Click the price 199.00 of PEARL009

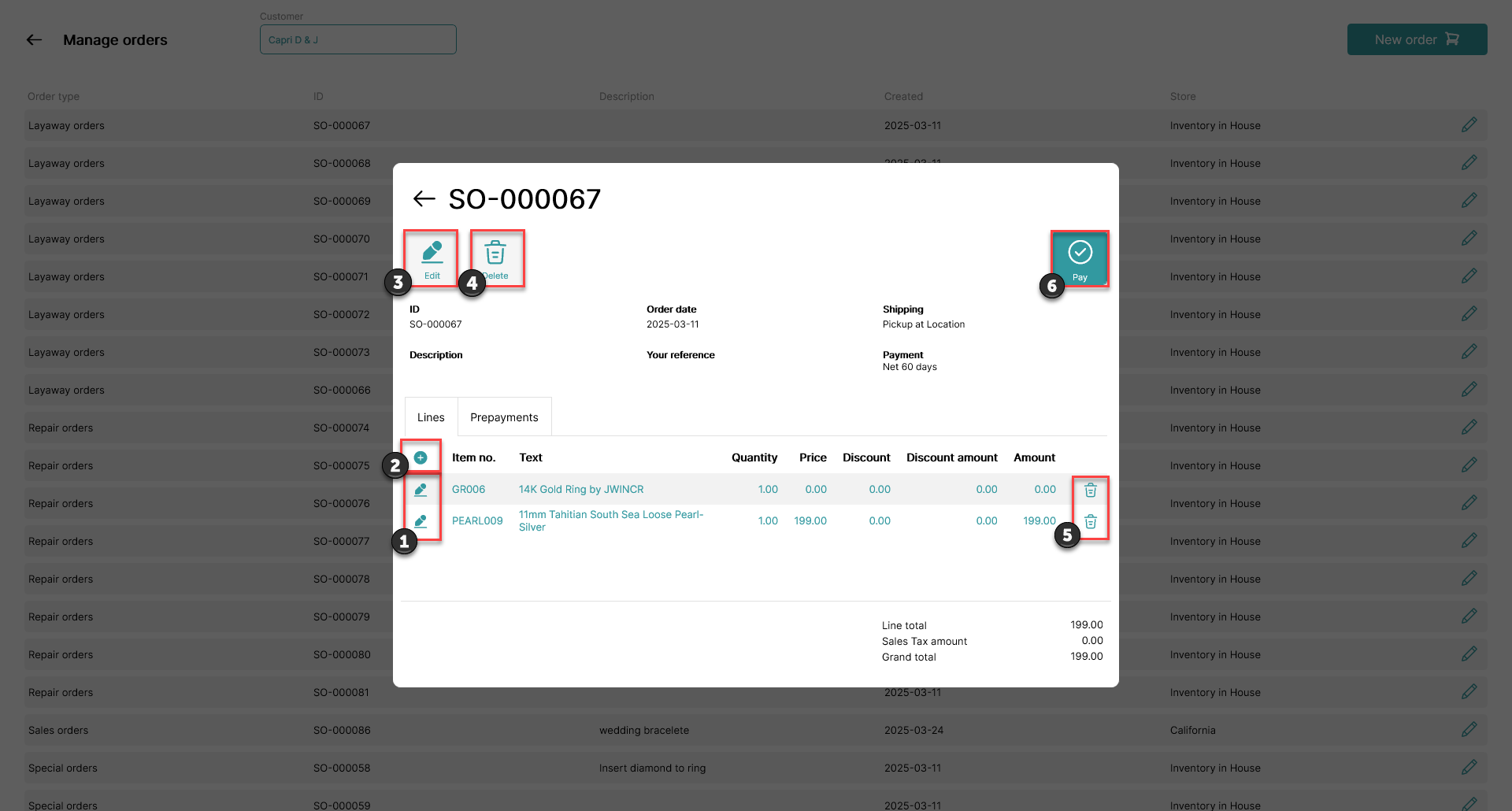(810, 521)
